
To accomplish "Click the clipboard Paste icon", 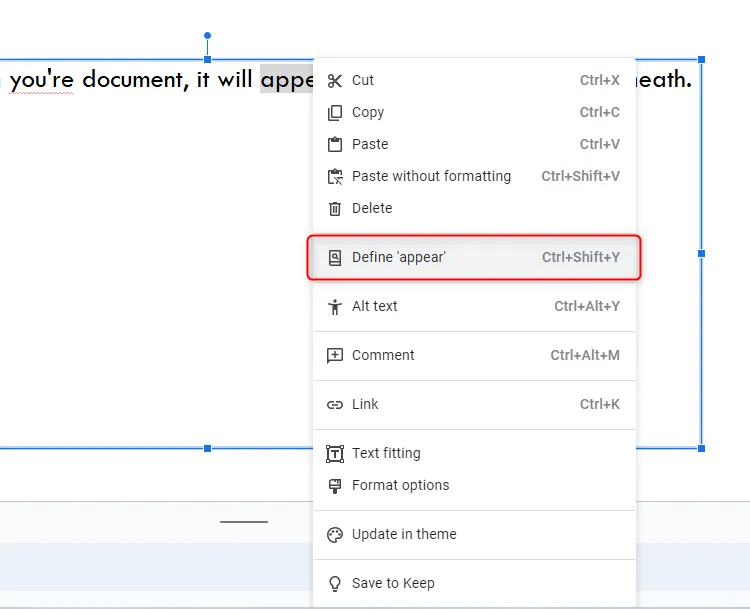I will (x=335, y=144).
